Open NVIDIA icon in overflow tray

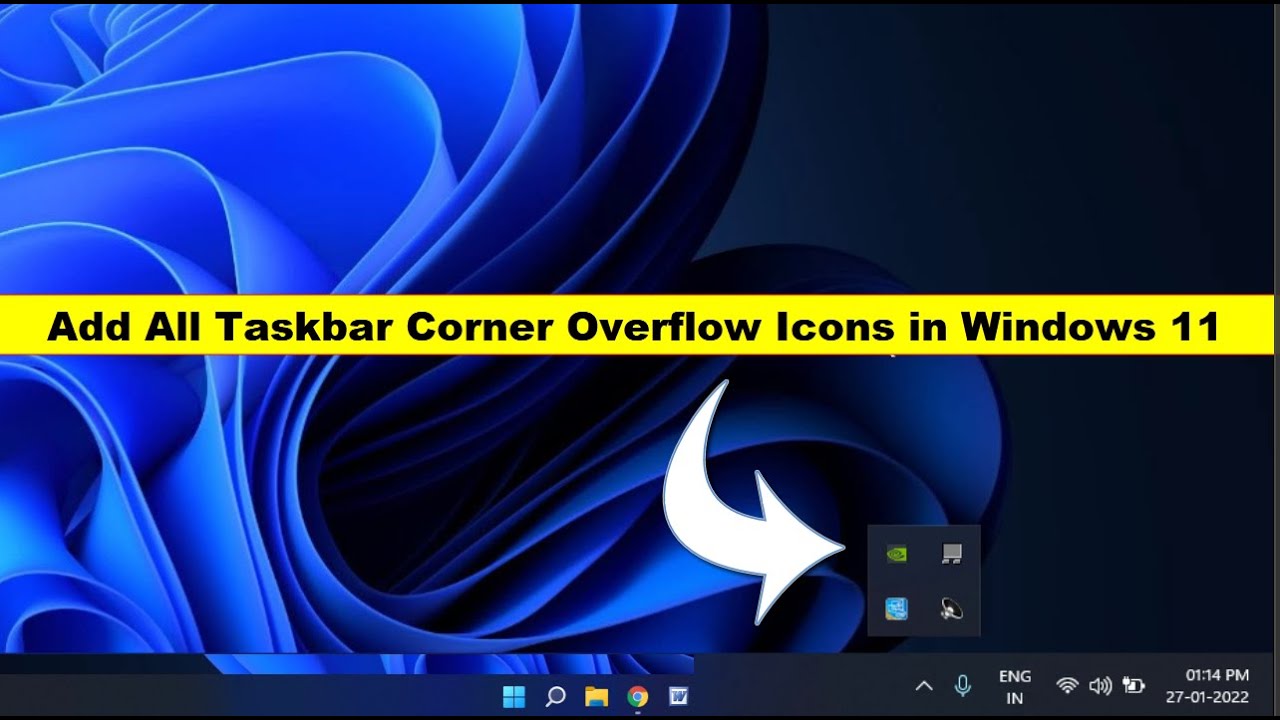pos(897,554)
